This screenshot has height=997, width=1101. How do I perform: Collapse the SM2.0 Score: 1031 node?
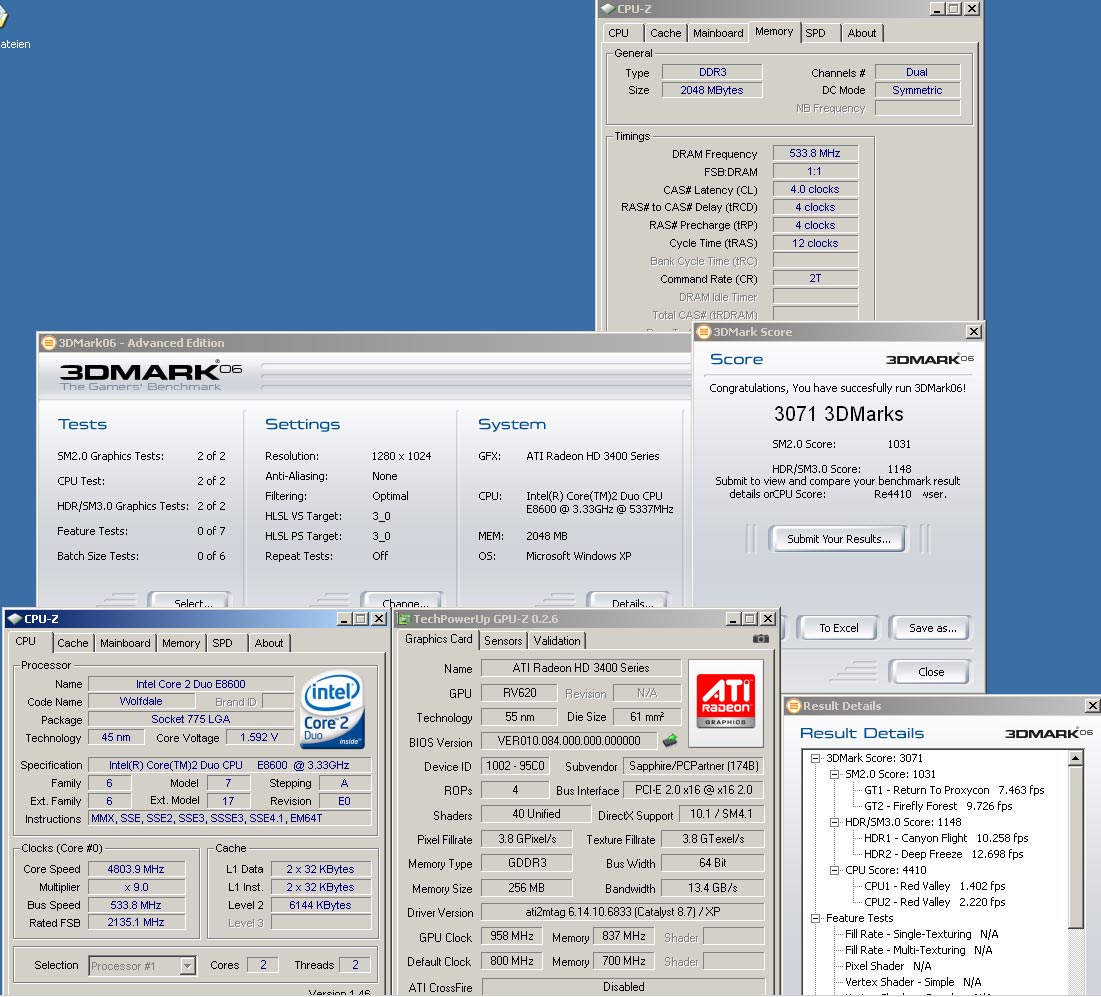coord(834,774)
